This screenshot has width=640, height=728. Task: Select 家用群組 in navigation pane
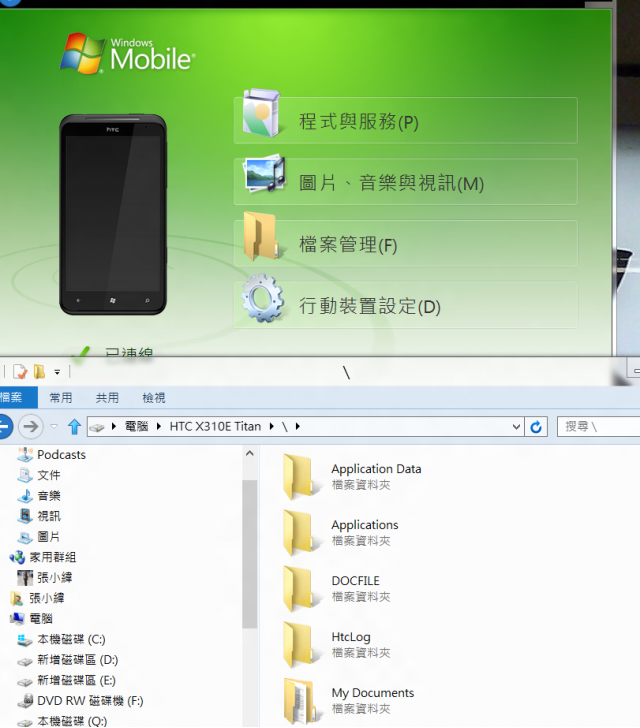52,557
